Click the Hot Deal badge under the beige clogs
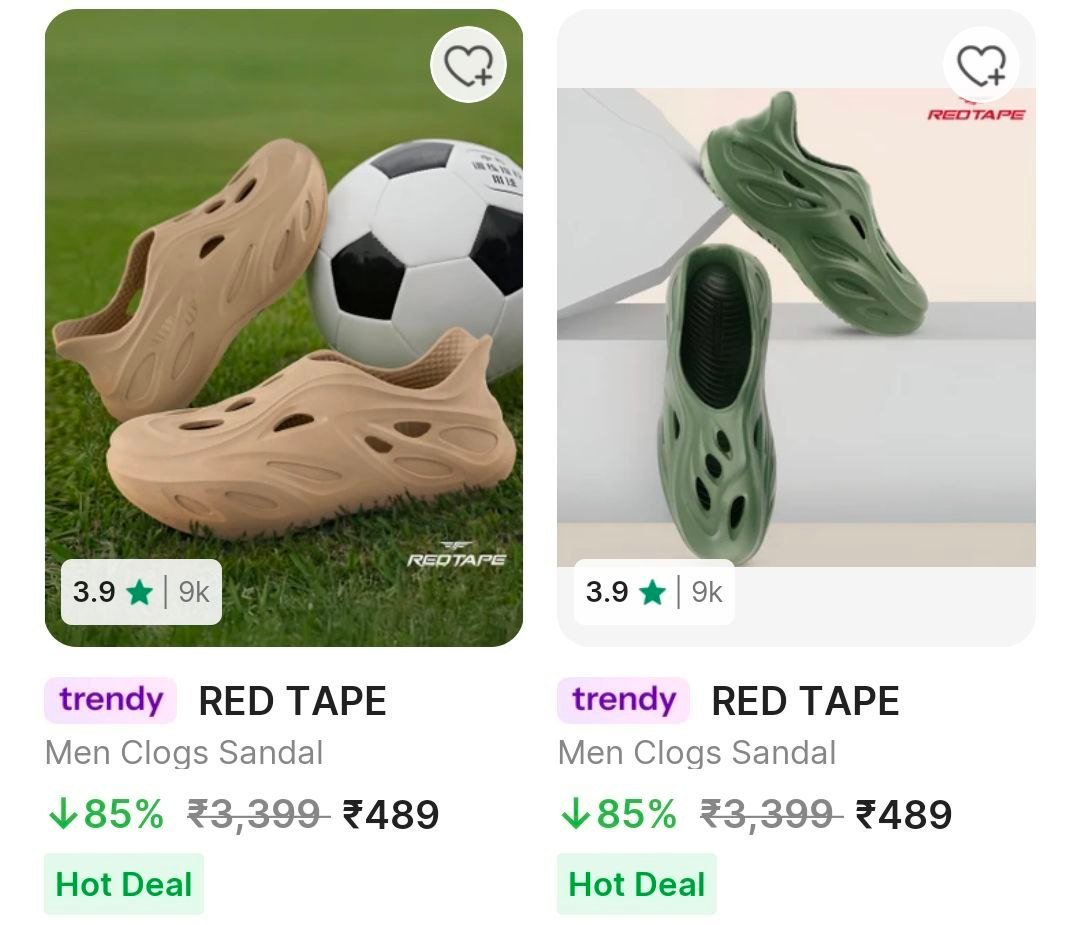This screenshot has width=1079, height=925. 124,883
